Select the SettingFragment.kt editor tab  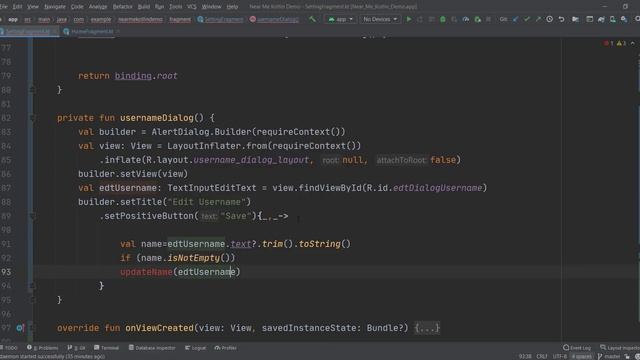coord(29,31)
